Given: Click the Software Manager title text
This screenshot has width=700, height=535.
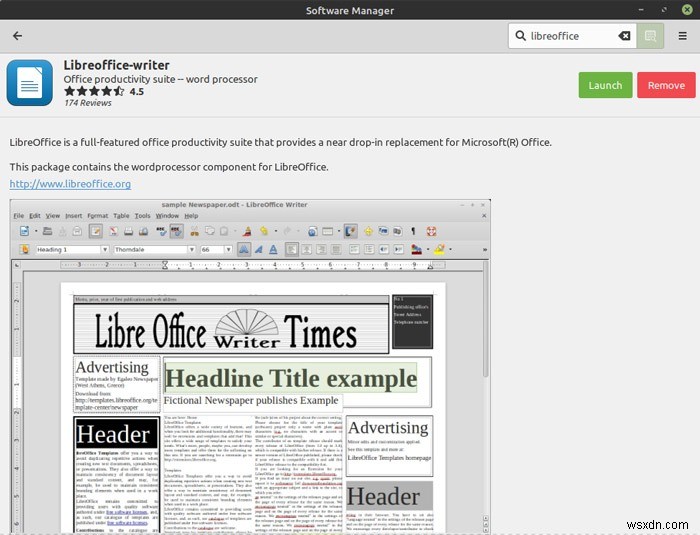Looking at the screenshot, I should coord(350,10).
